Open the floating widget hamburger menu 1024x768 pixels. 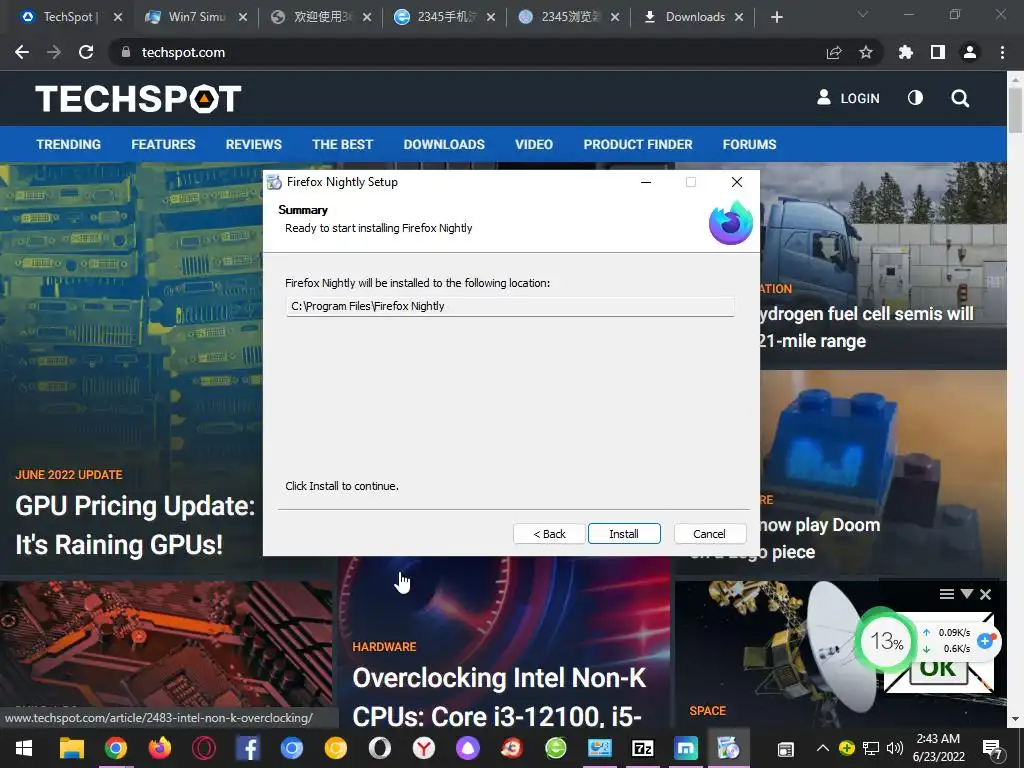point(947,594)
